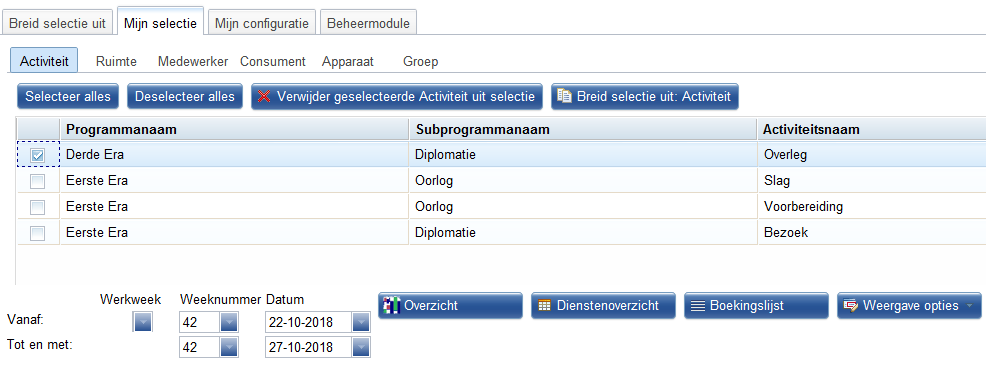Image resolution: width=986 pixels, height=367 pixels.
Task: Select the Consument subtab
Action: pos(272,62)
